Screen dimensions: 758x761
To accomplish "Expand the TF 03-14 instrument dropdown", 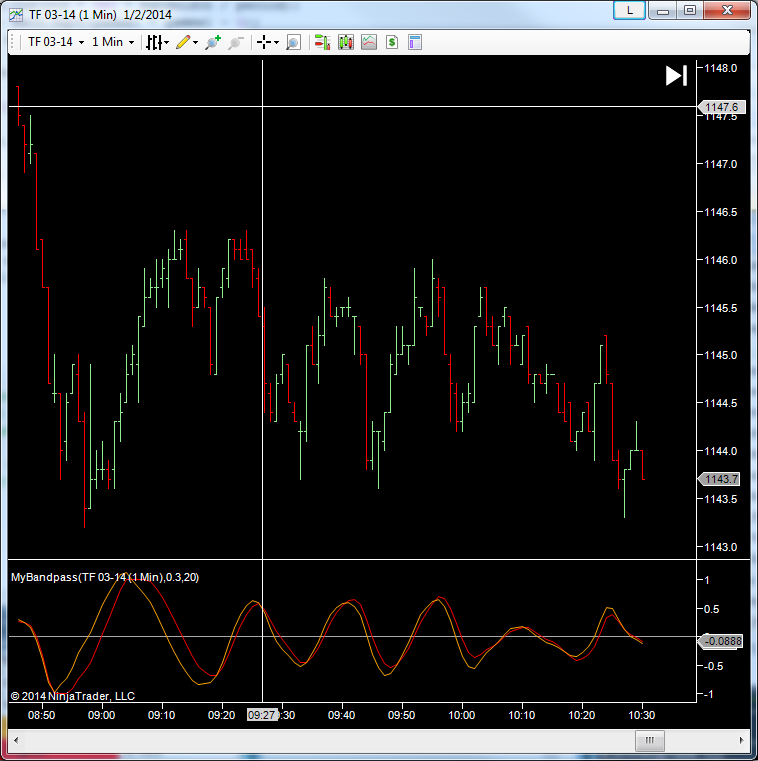I will pos(81,43).
